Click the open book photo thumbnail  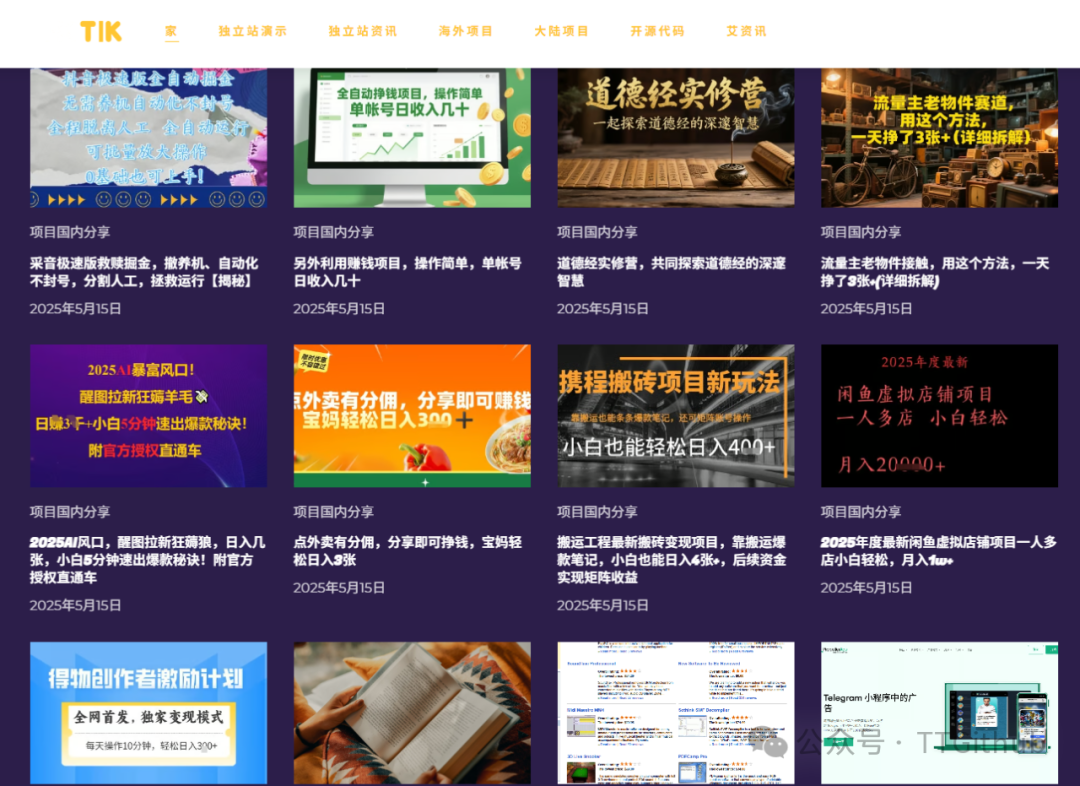(411, 712)
